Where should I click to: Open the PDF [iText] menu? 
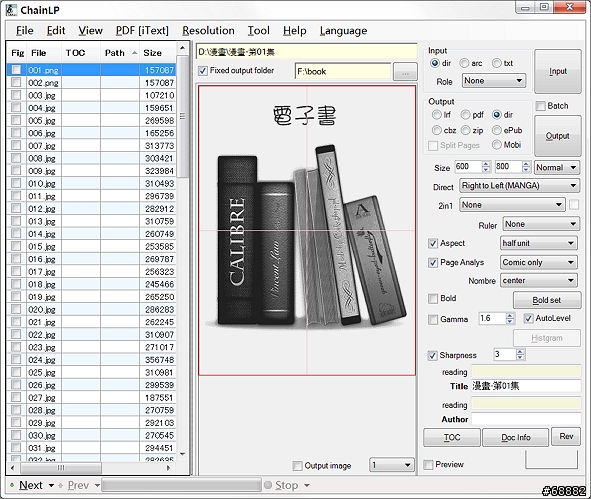click(142, 31)
